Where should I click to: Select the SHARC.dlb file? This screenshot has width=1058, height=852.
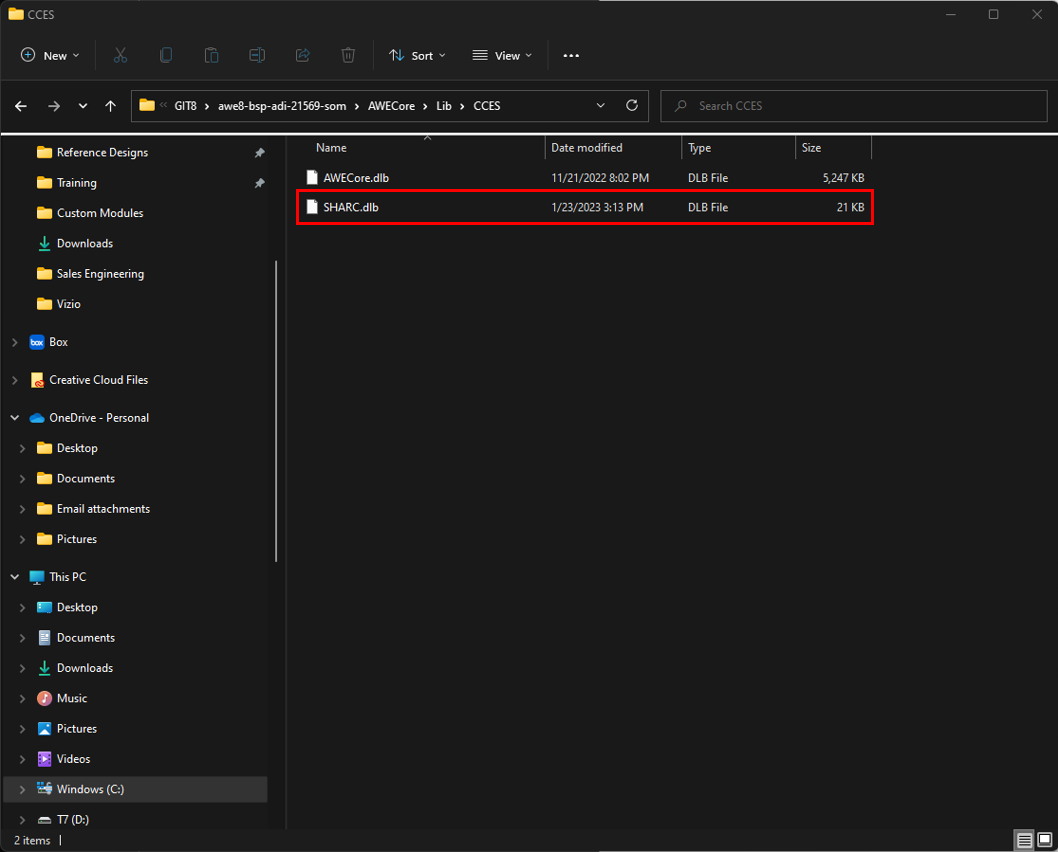351,207
